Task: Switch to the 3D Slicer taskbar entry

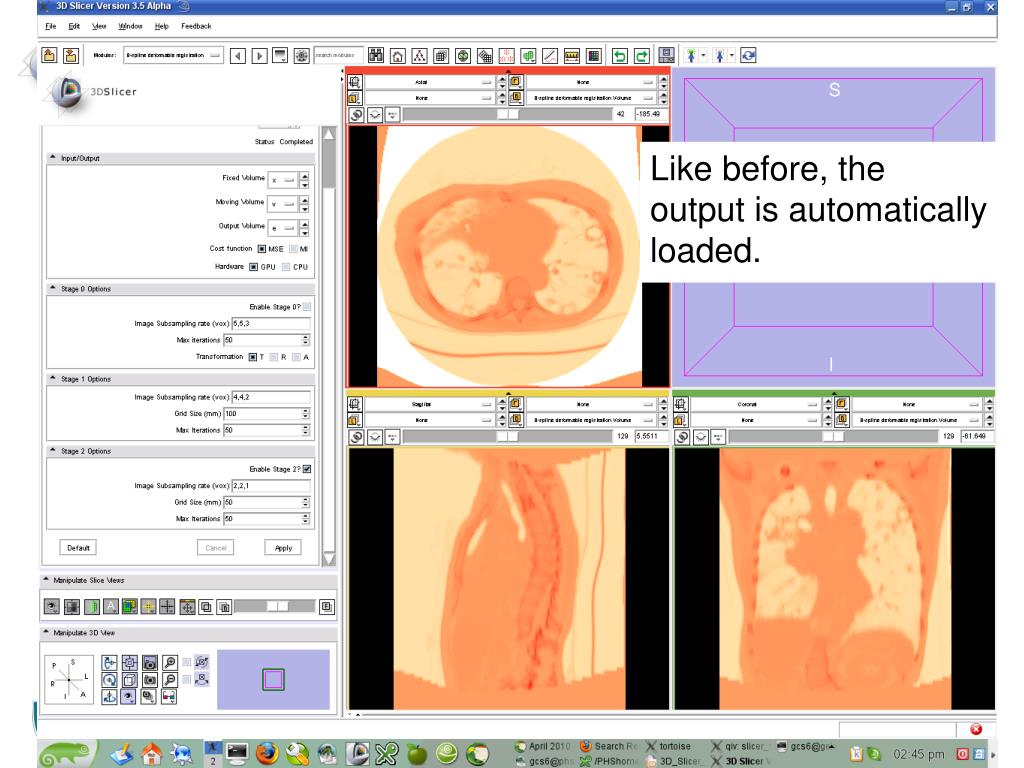Action: 742,761
